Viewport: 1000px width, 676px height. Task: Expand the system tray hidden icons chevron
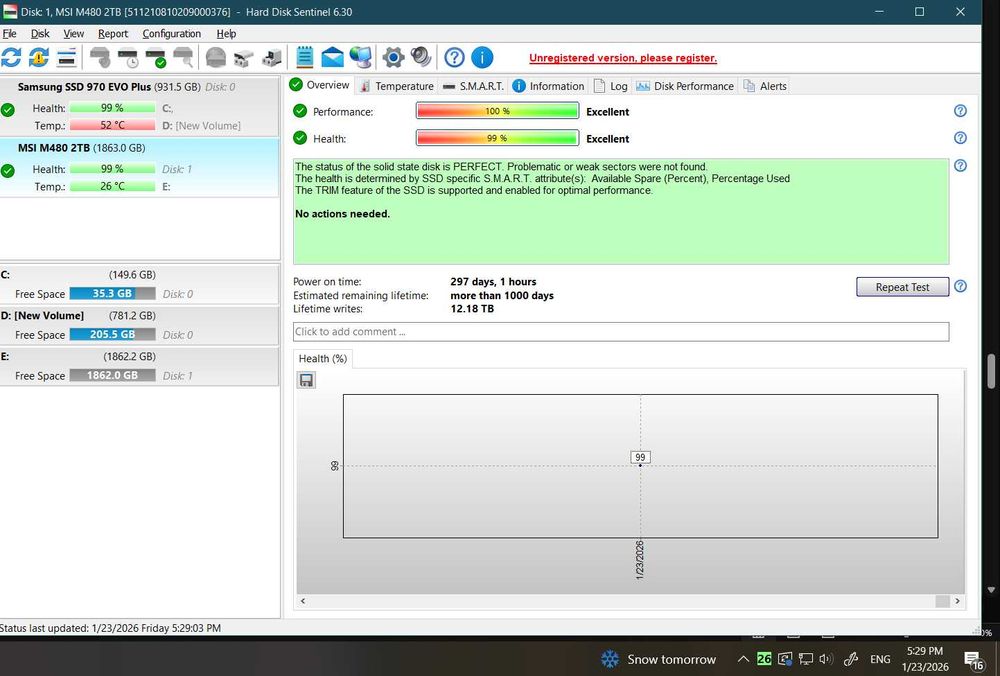coord(743,659)
